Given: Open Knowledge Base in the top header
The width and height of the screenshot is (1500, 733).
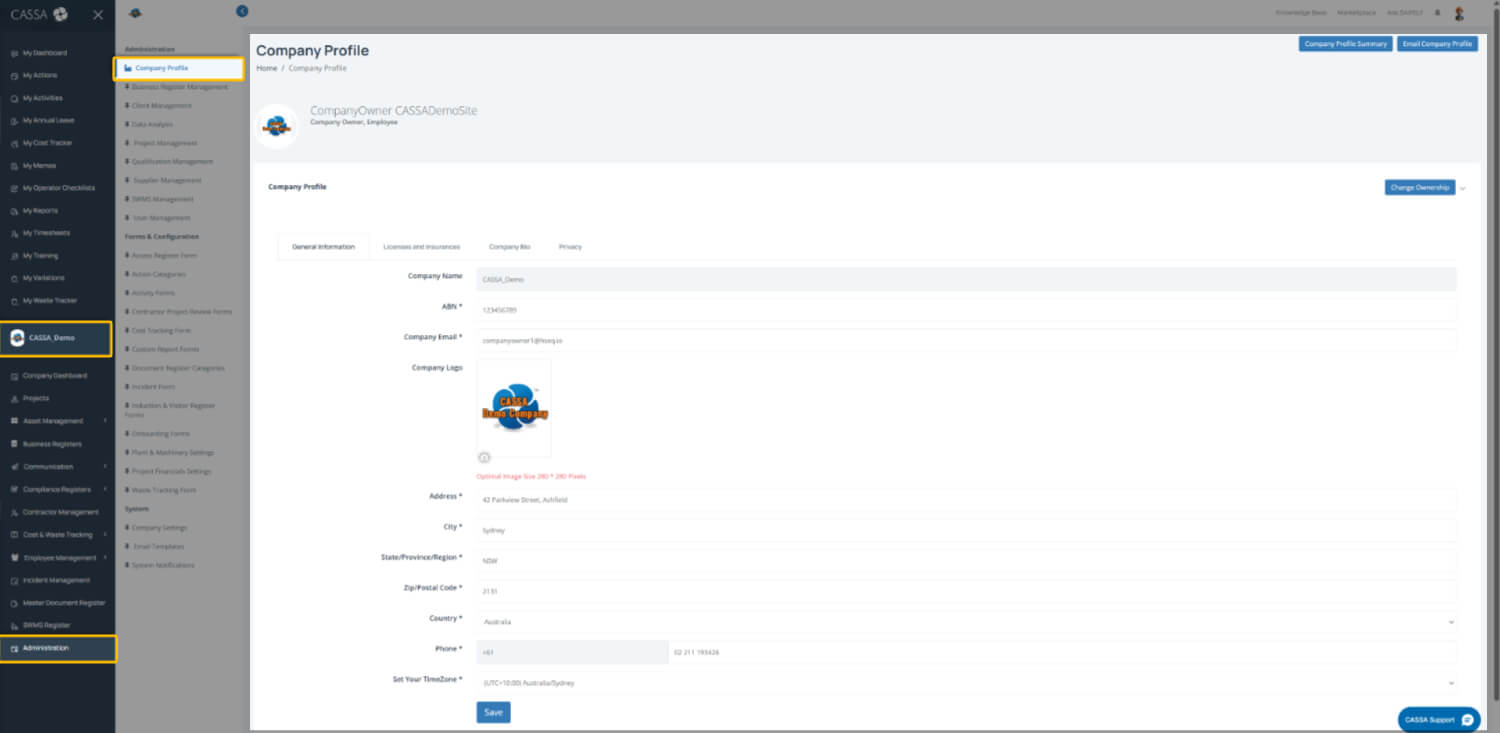Looking at the screenshot, I should [1301, 13].
